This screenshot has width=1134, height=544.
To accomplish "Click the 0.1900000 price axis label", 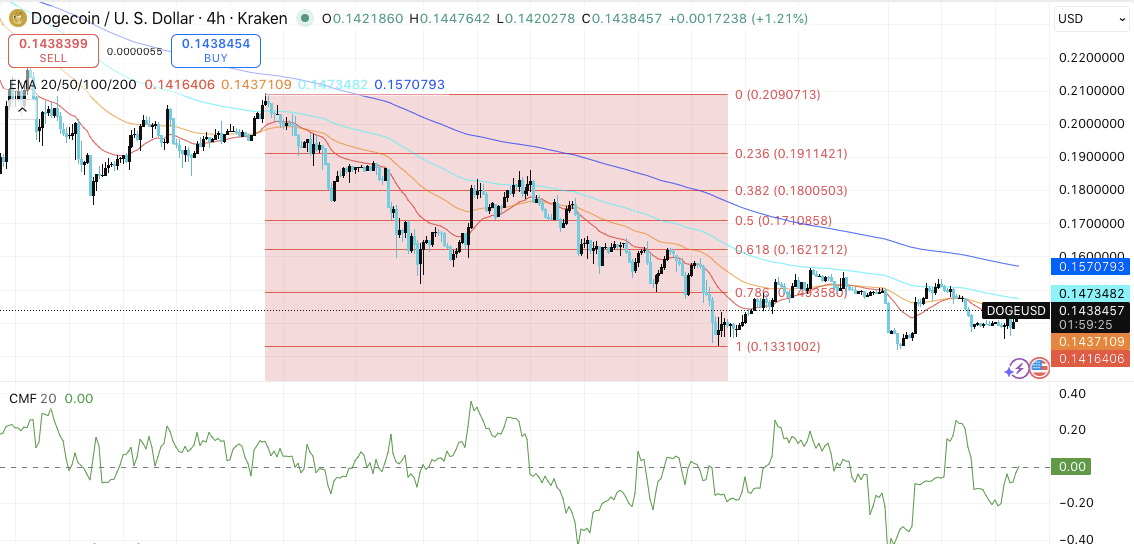I will pyautogui.click(x=1092, y=157).
